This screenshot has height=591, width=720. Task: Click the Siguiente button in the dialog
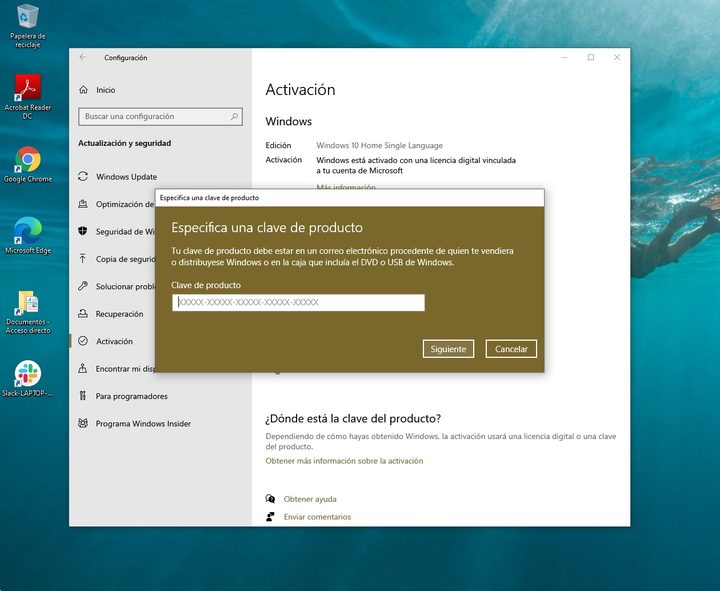click(448, 349)
